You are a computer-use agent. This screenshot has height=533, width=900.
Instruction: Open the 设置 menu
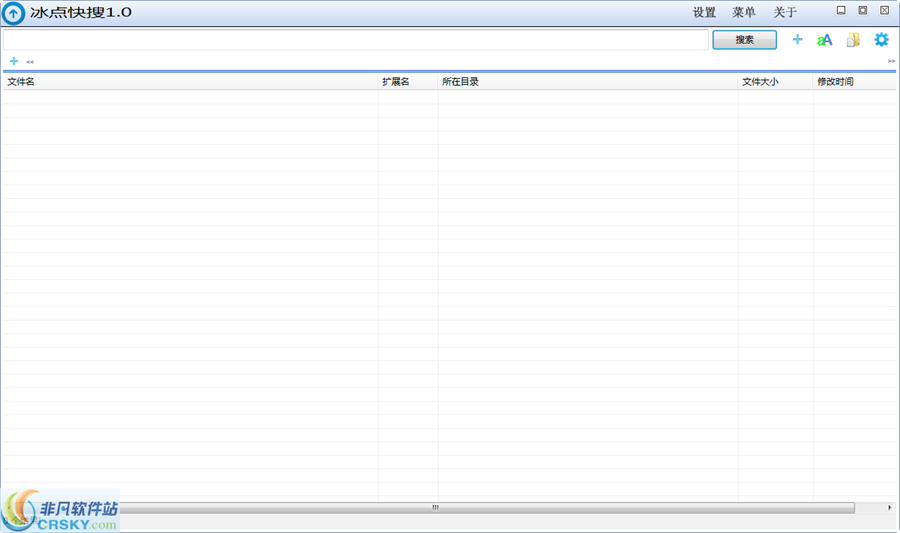pyautogui.click(x=704, y=12)
